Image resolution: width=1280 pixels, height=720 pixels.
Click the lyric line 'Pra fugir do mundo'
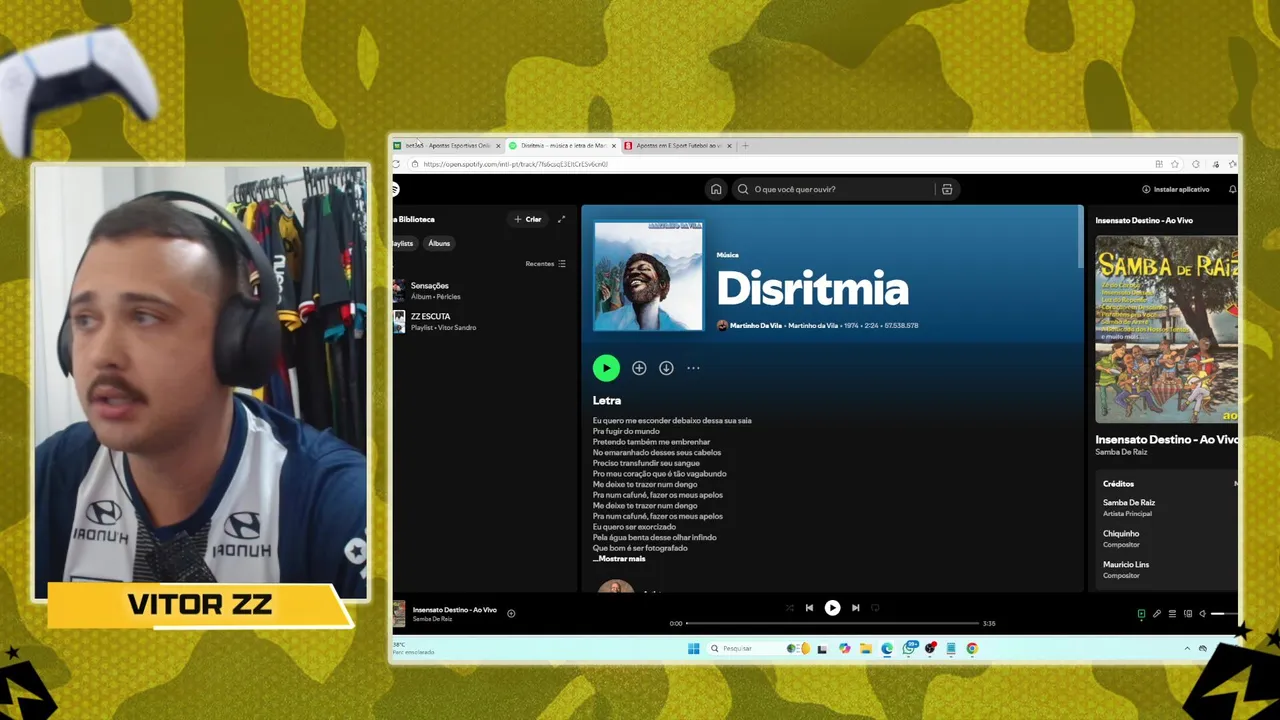click(626, 431)
